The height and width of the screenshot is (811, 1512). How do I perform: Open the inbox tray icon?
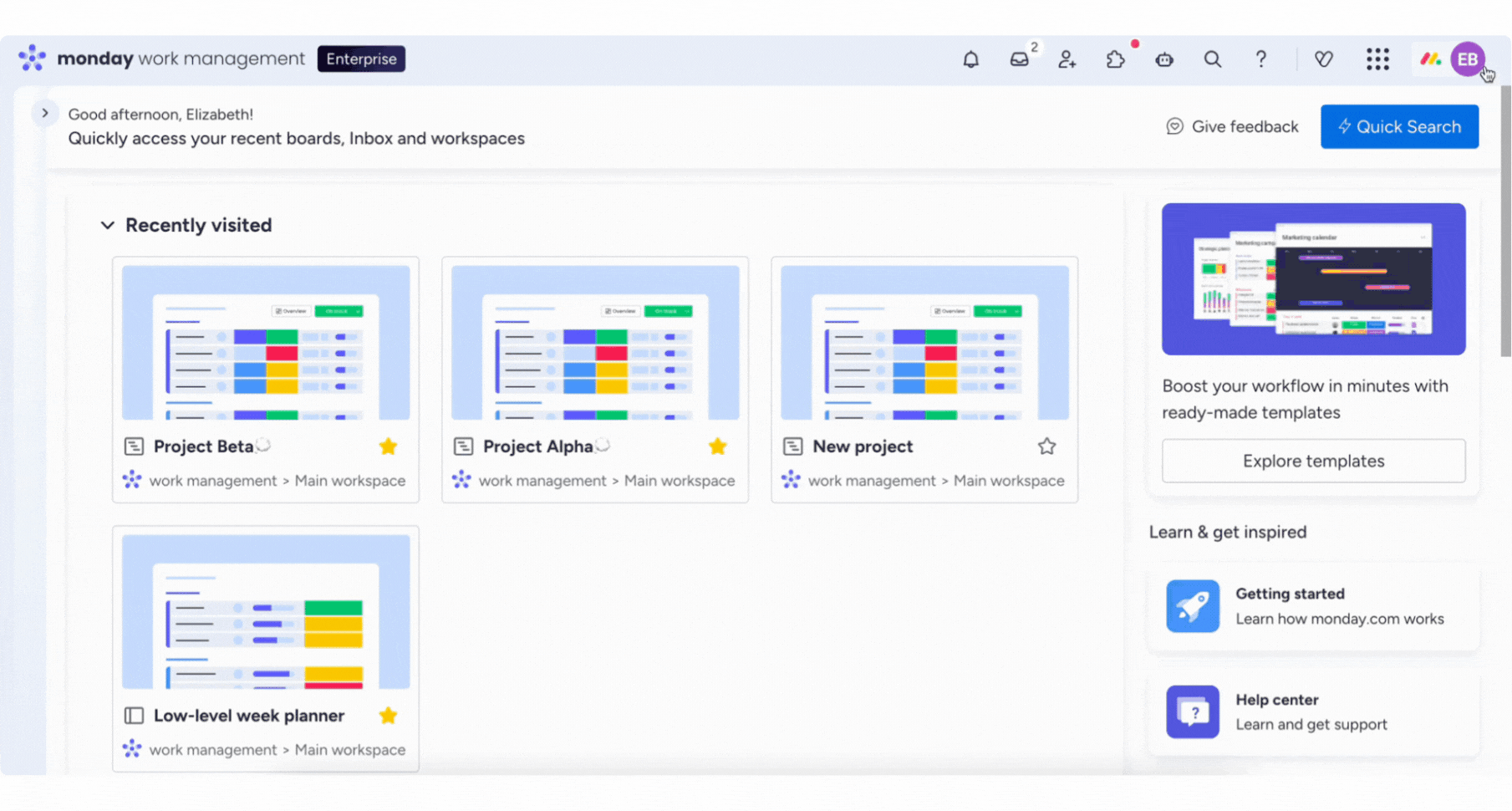pos(1019,59)
